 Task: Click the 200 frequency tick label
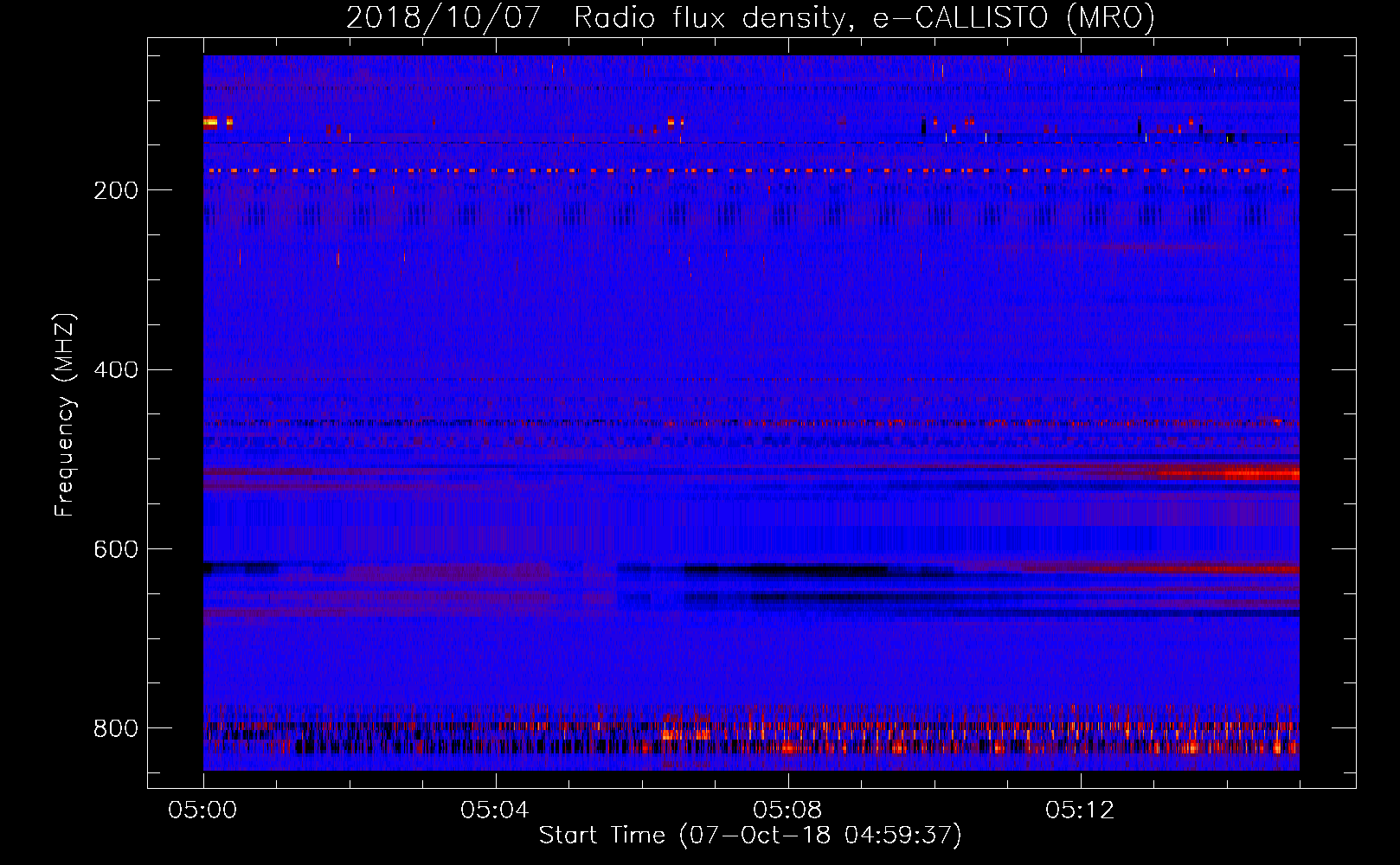point(116,190)
